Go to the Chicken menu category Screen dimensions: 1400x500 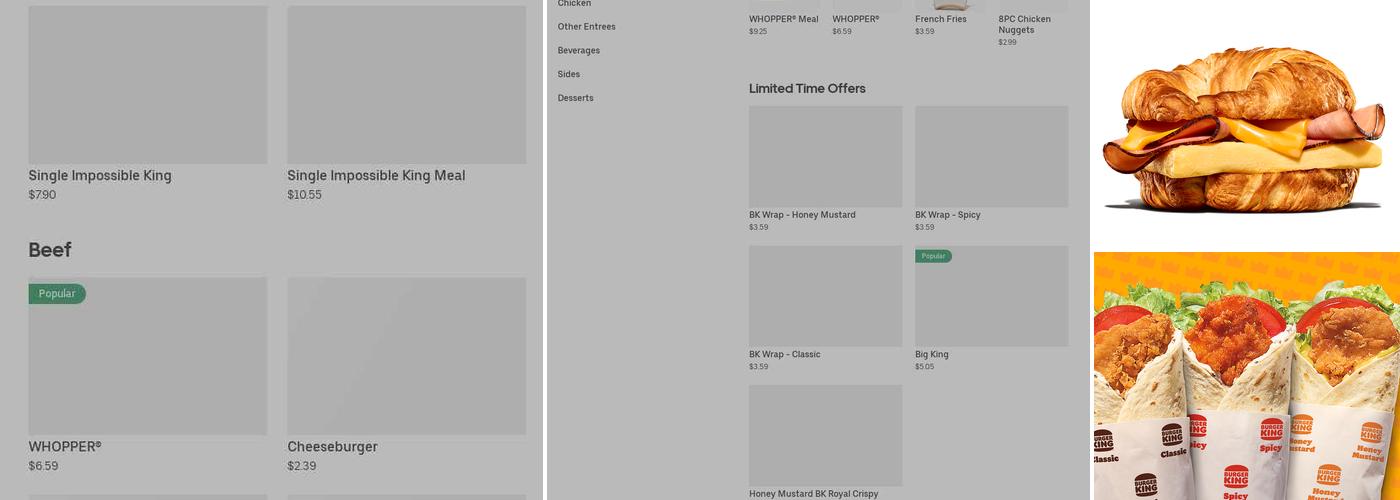574,4
